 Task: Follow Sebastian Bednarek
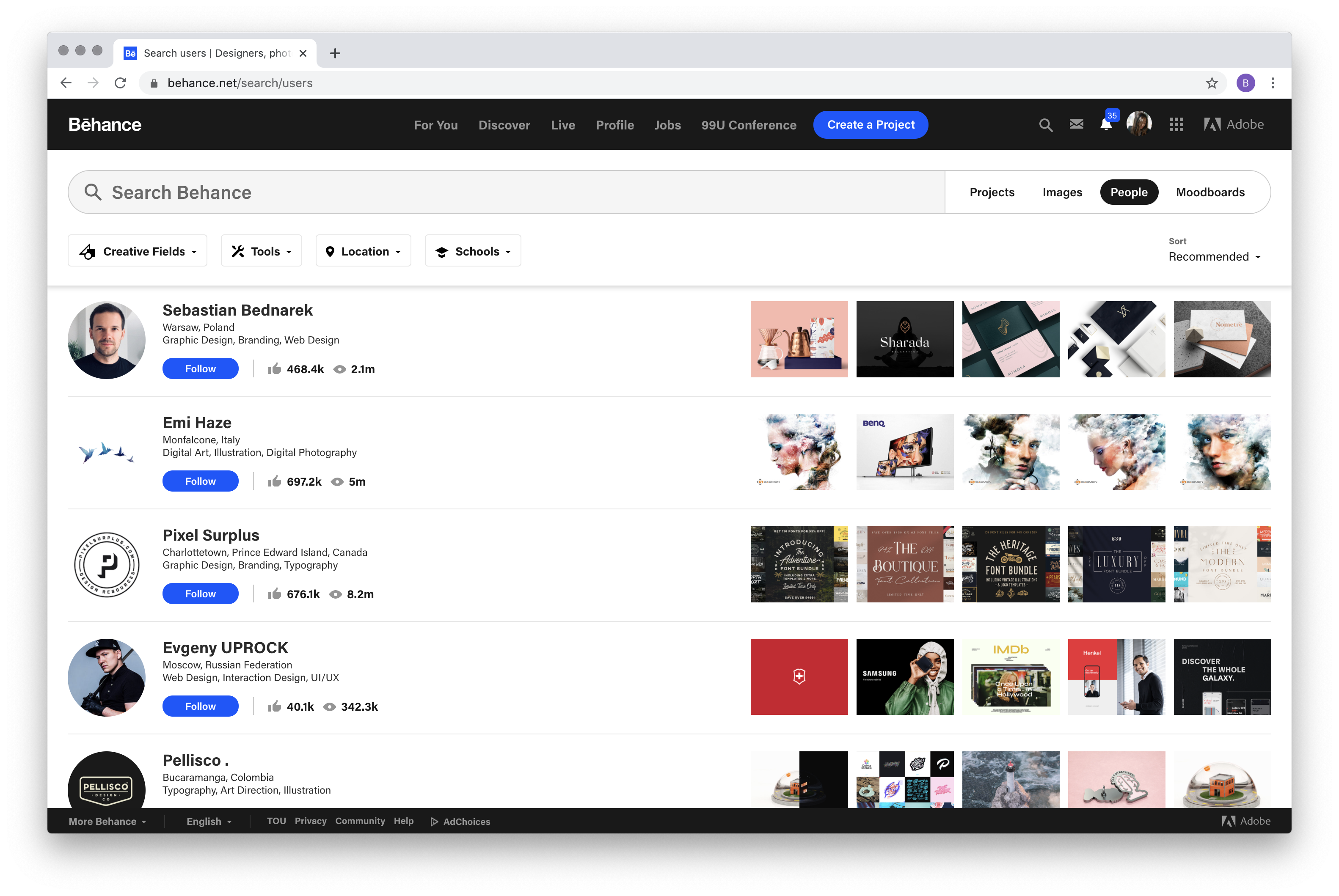[x=200, y=368]
